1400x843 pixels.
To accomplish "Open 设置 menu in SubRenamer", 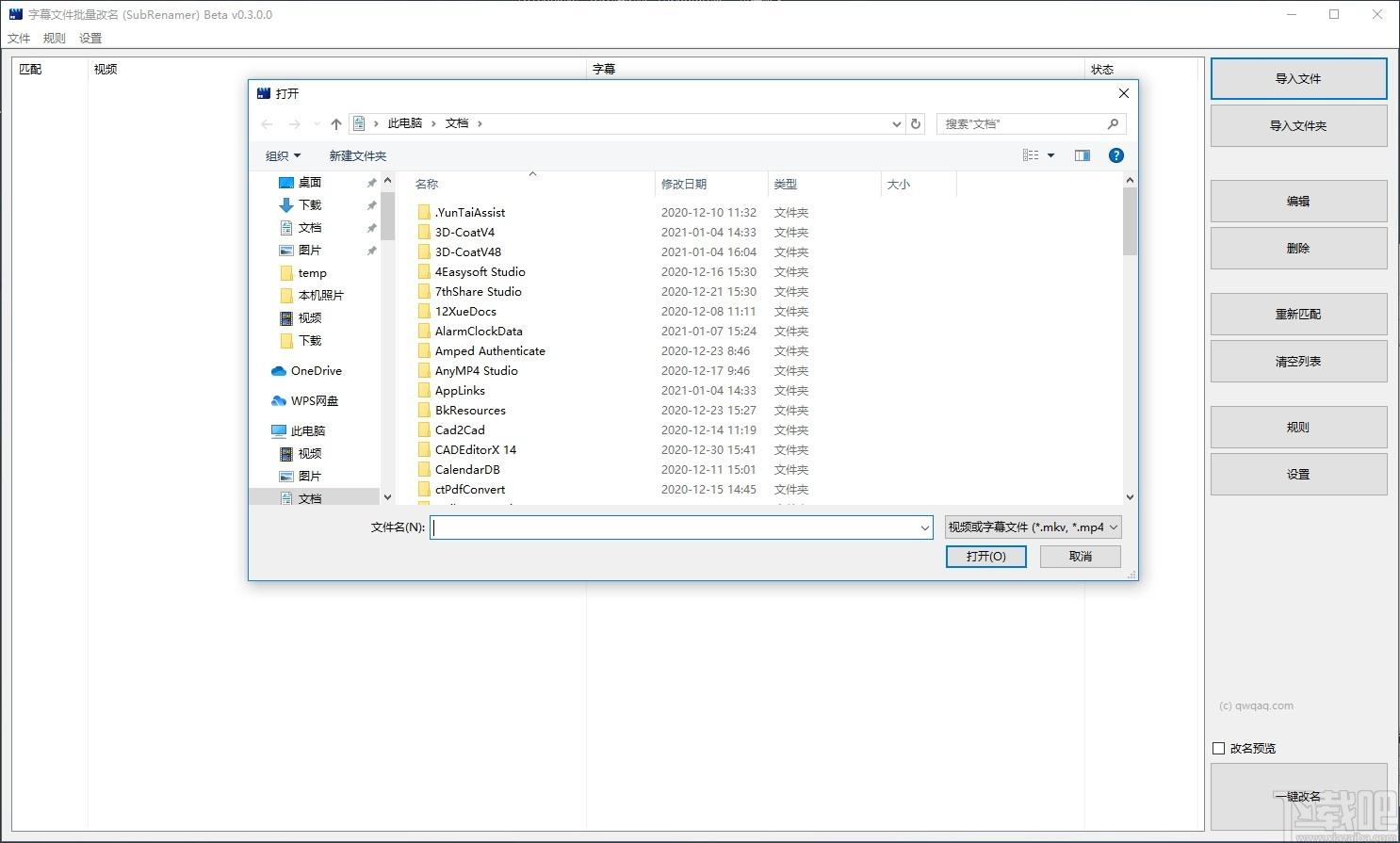I will (90, 38).
